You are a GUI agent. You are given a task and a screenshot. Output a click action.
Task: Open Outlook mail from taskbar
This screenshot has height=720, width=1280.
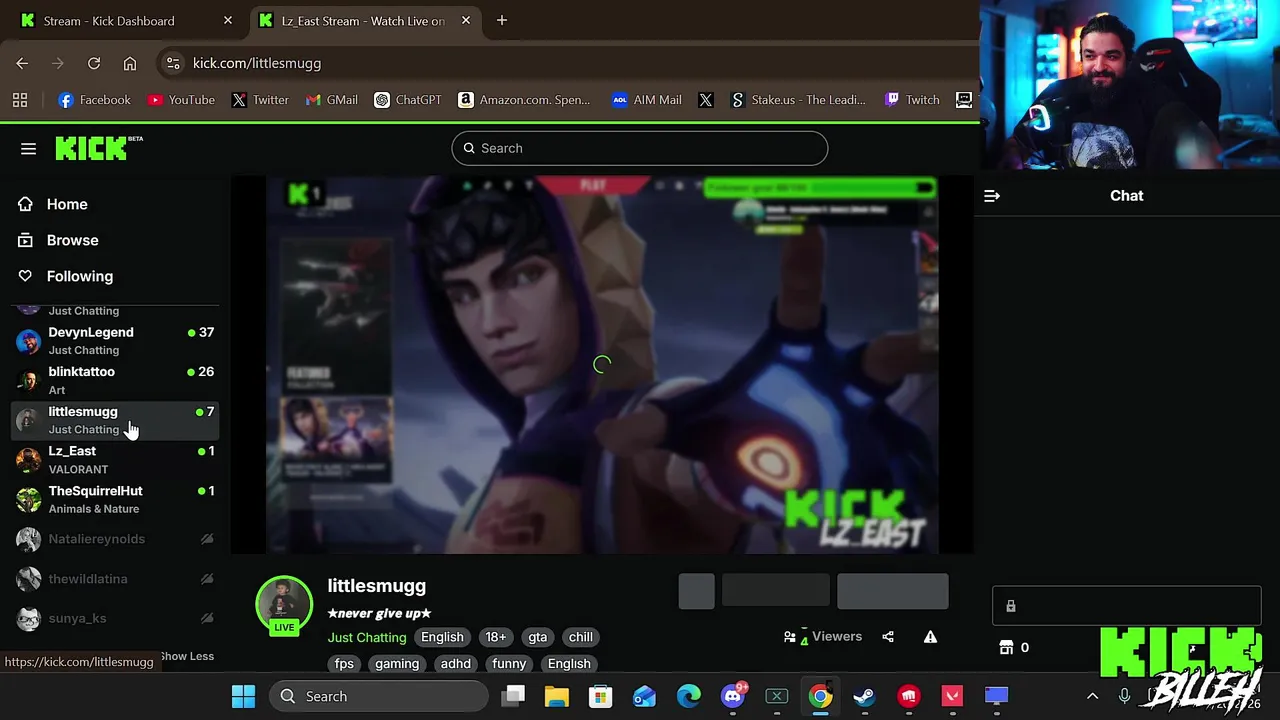645,696
